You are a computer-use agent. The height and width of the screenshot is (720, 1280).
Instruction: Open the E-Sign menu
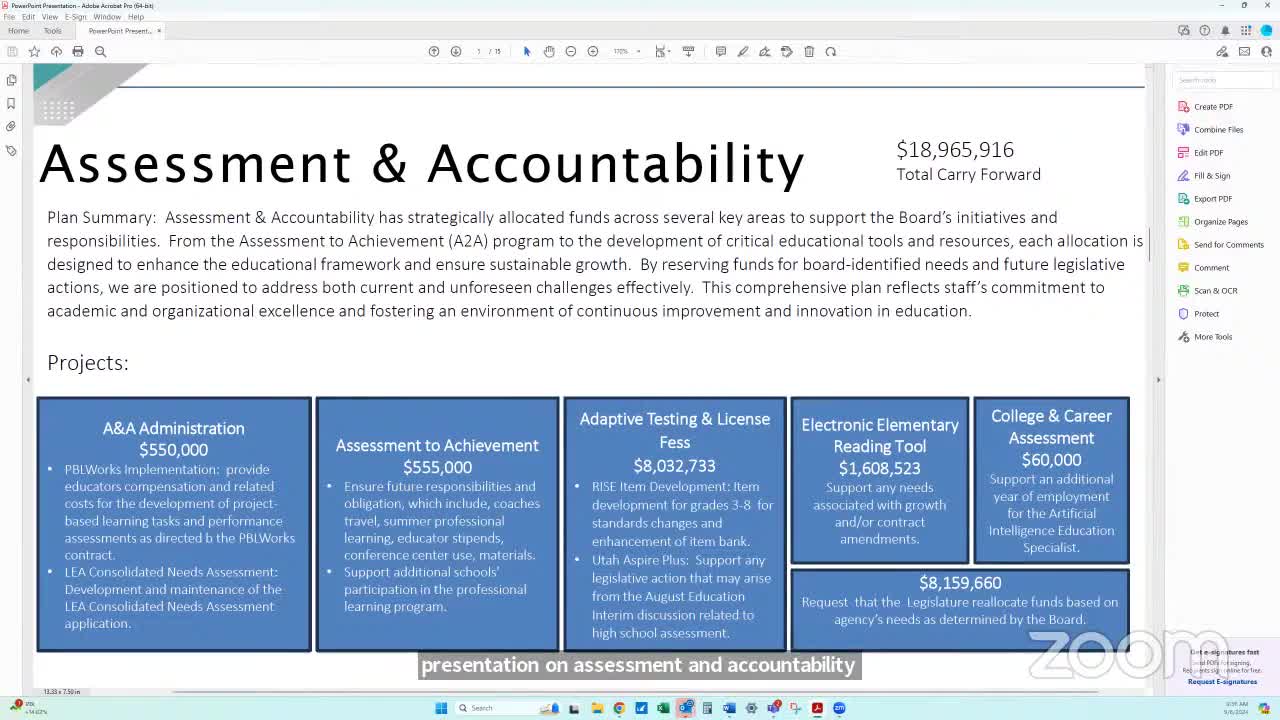tap(76, 16)
